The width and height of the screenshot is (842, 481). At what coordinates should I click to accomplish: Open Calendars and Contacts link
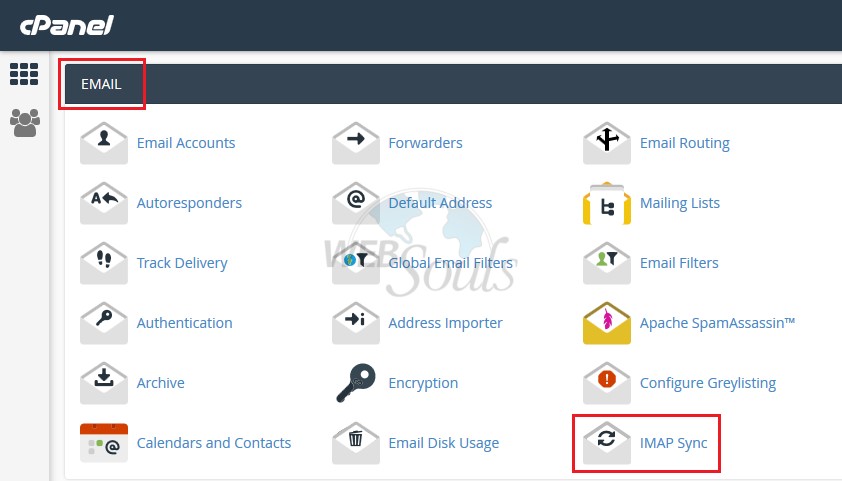click(214, 443)
